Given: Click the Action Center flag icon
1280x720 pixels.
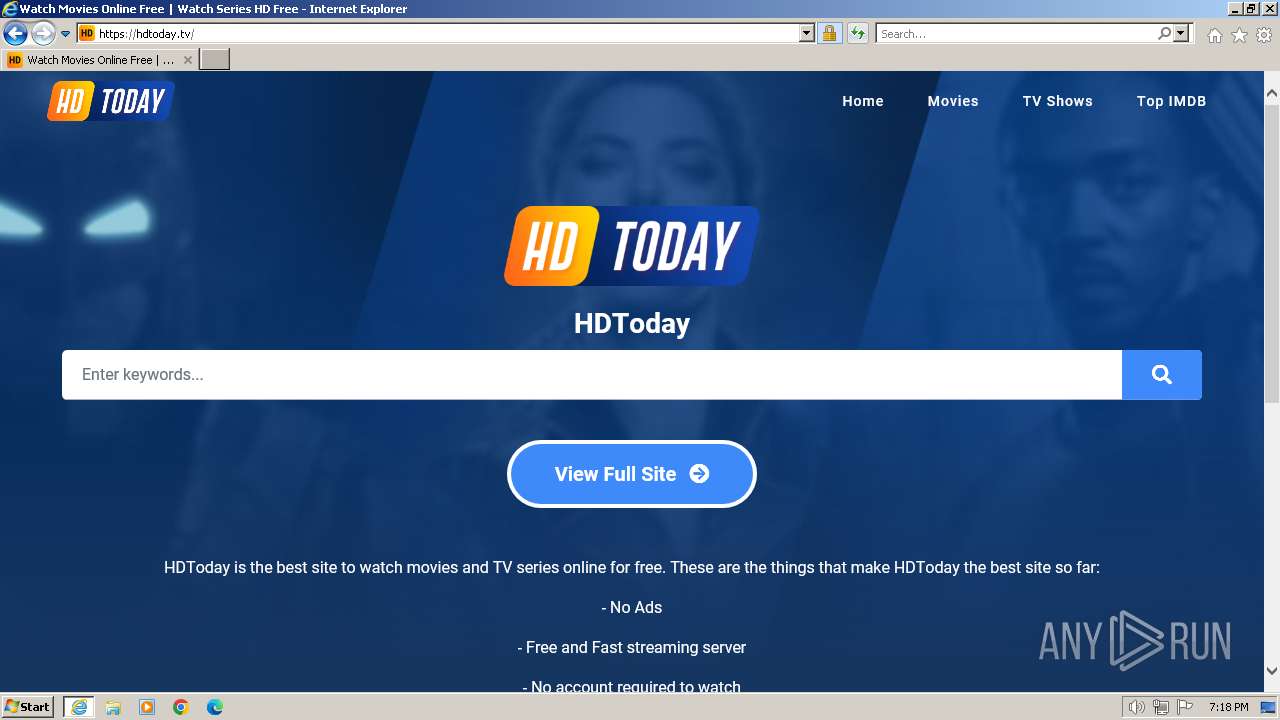Looking at the screenshot, I should pos(1183,707).
